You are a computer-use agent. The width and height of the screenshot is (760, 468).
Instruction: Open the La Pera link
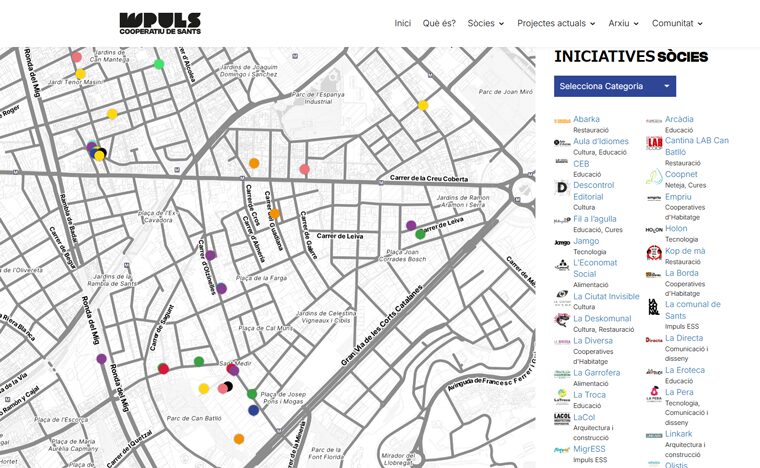pos(679,392)
